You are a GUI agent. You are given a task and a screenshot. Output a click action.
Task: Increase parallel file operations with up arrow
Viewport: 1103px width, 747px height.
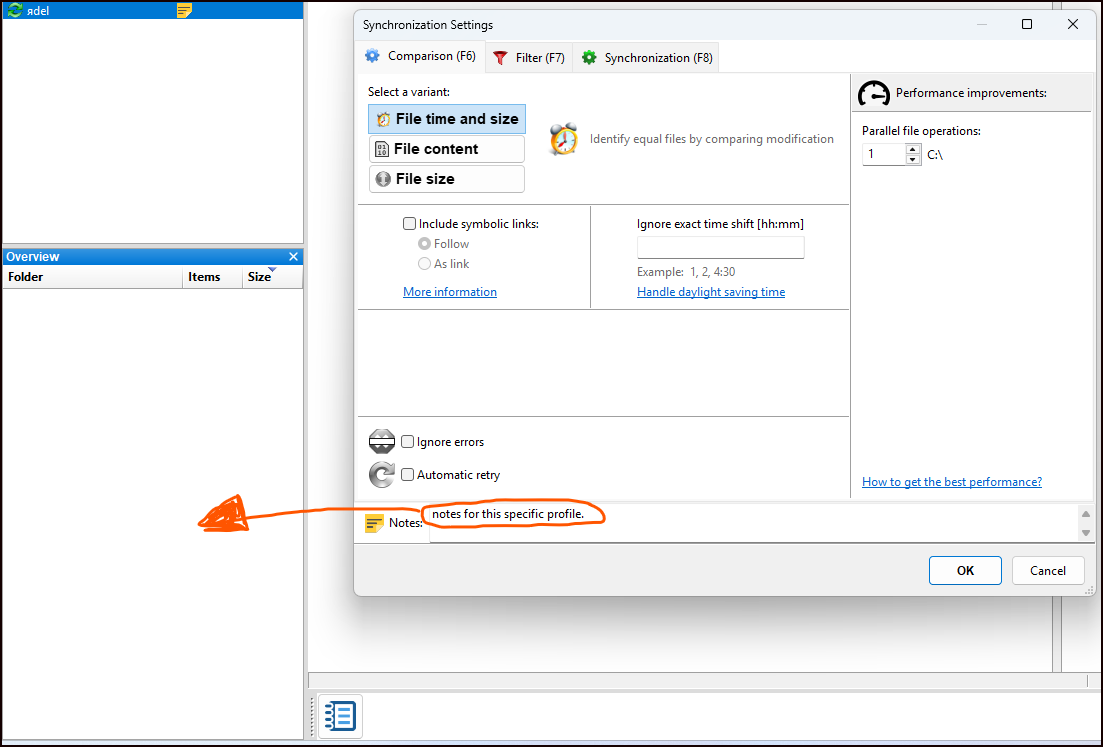[x=913, y=149]
